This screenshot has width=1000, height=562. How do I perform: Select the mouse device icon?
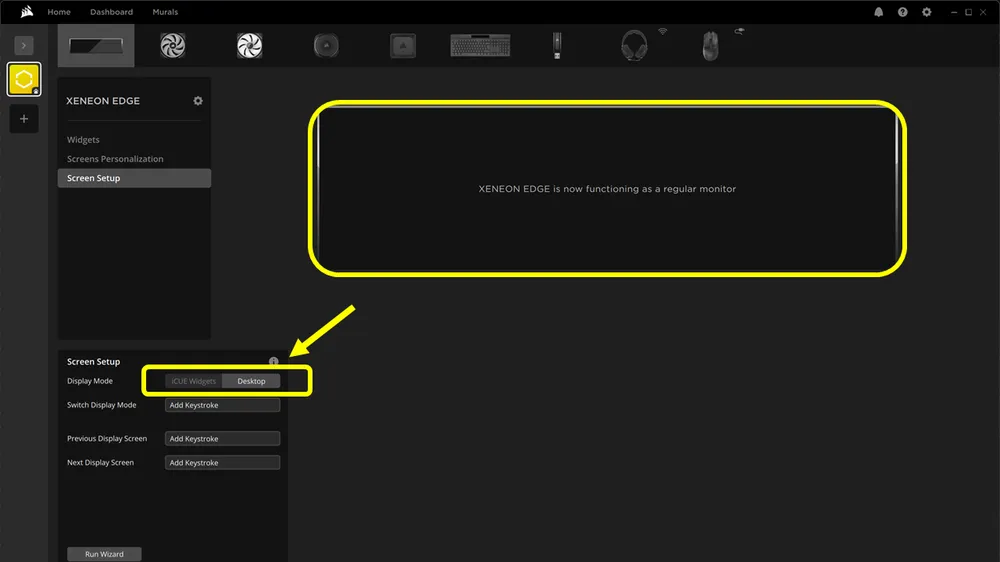tap(710, 45)
